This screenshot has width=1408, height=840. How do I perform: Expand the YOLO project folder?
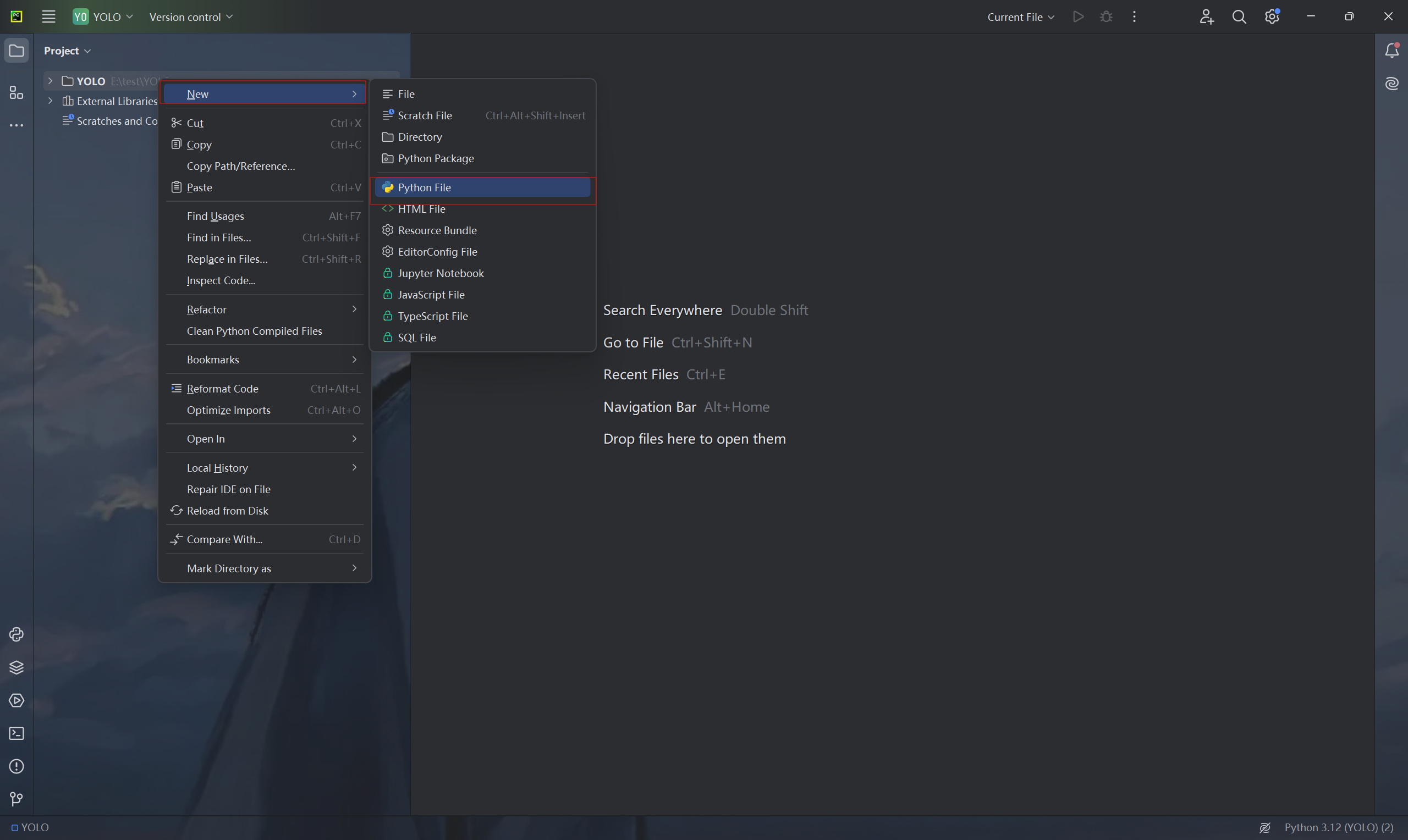click(51, 81)
